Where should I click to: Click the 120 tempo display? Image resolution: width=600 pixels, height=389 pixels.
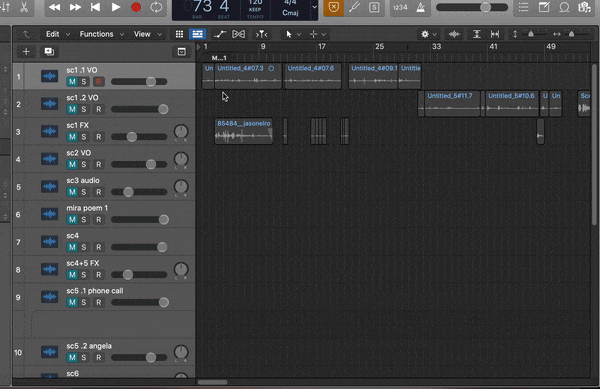tap(255, 8)
